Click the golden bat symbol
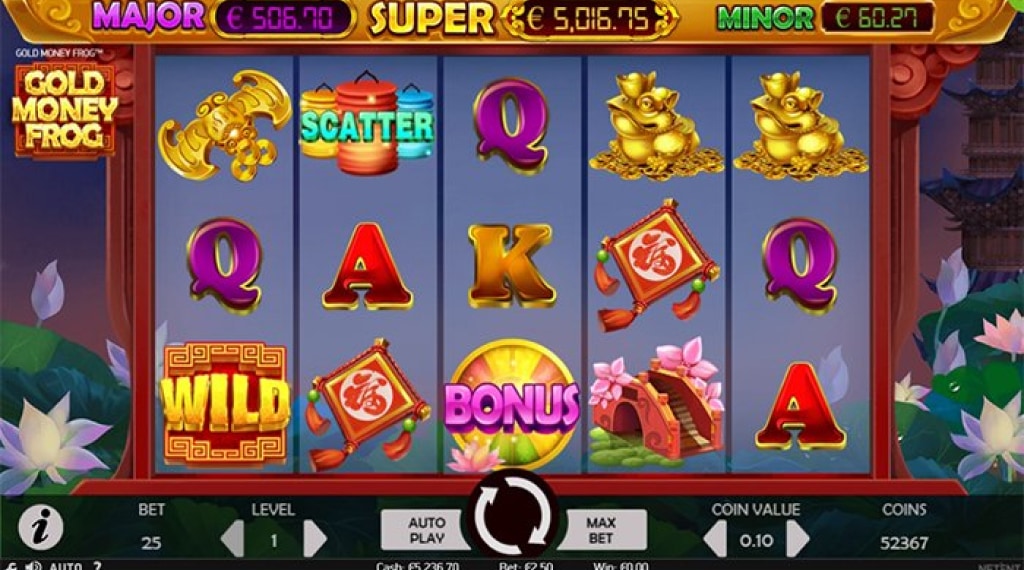The height and width of the screenshot is (570, 1024). pyautogui.click(x=225, y=124)
